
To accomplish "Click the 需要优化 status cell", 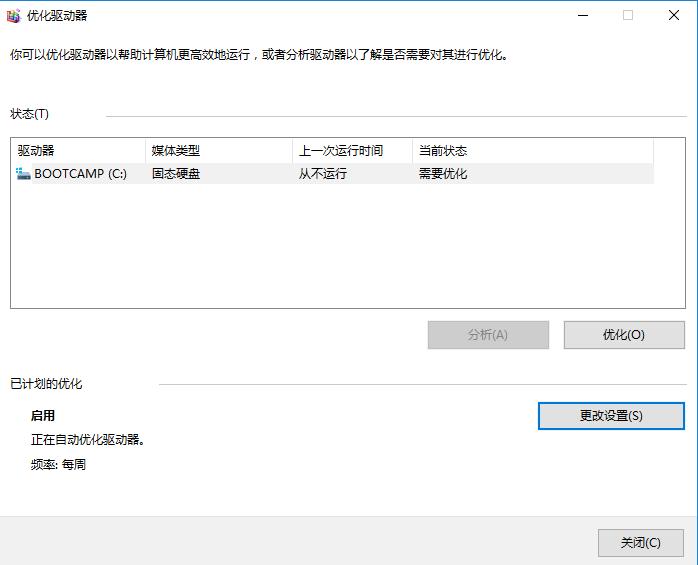I will tap(443, 174).
